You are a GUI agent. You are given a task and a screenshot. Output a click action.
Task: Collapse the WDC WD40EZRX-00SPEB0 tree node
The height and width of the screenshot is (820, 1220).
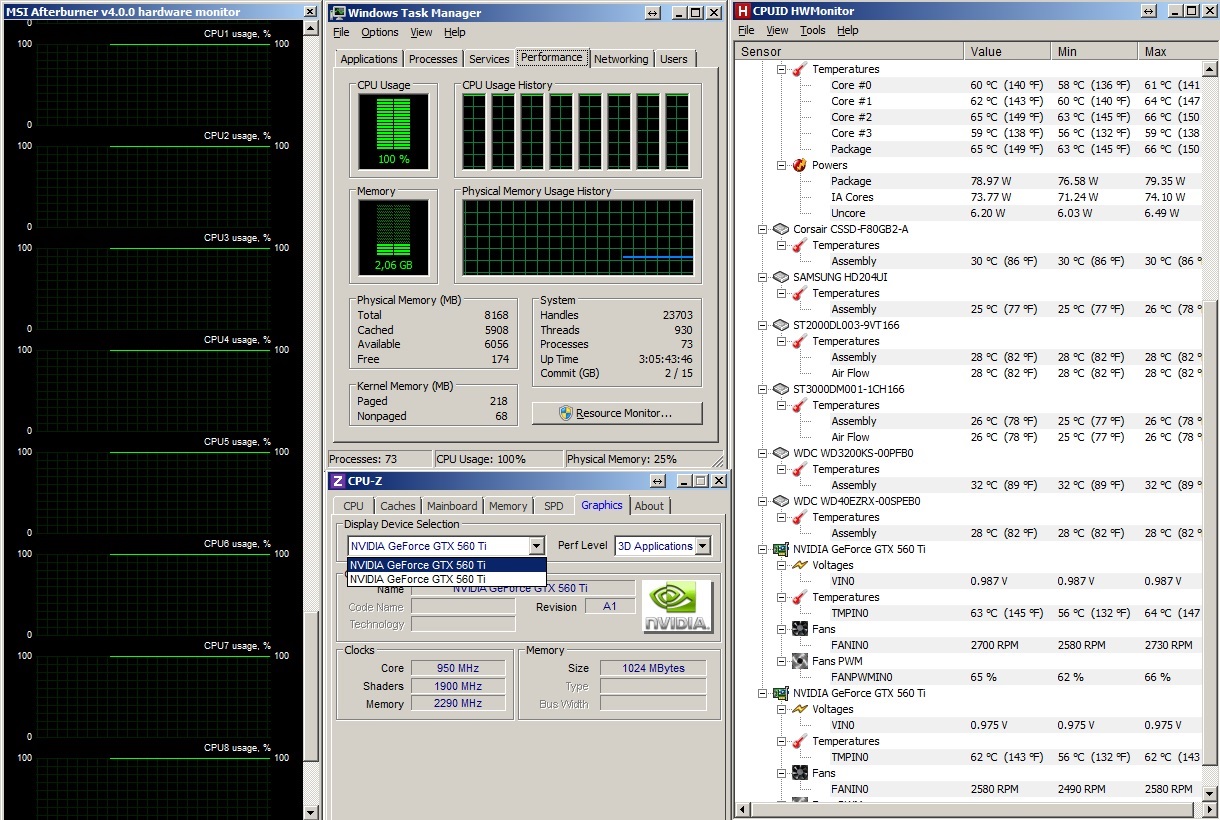(x=763, y=501)
